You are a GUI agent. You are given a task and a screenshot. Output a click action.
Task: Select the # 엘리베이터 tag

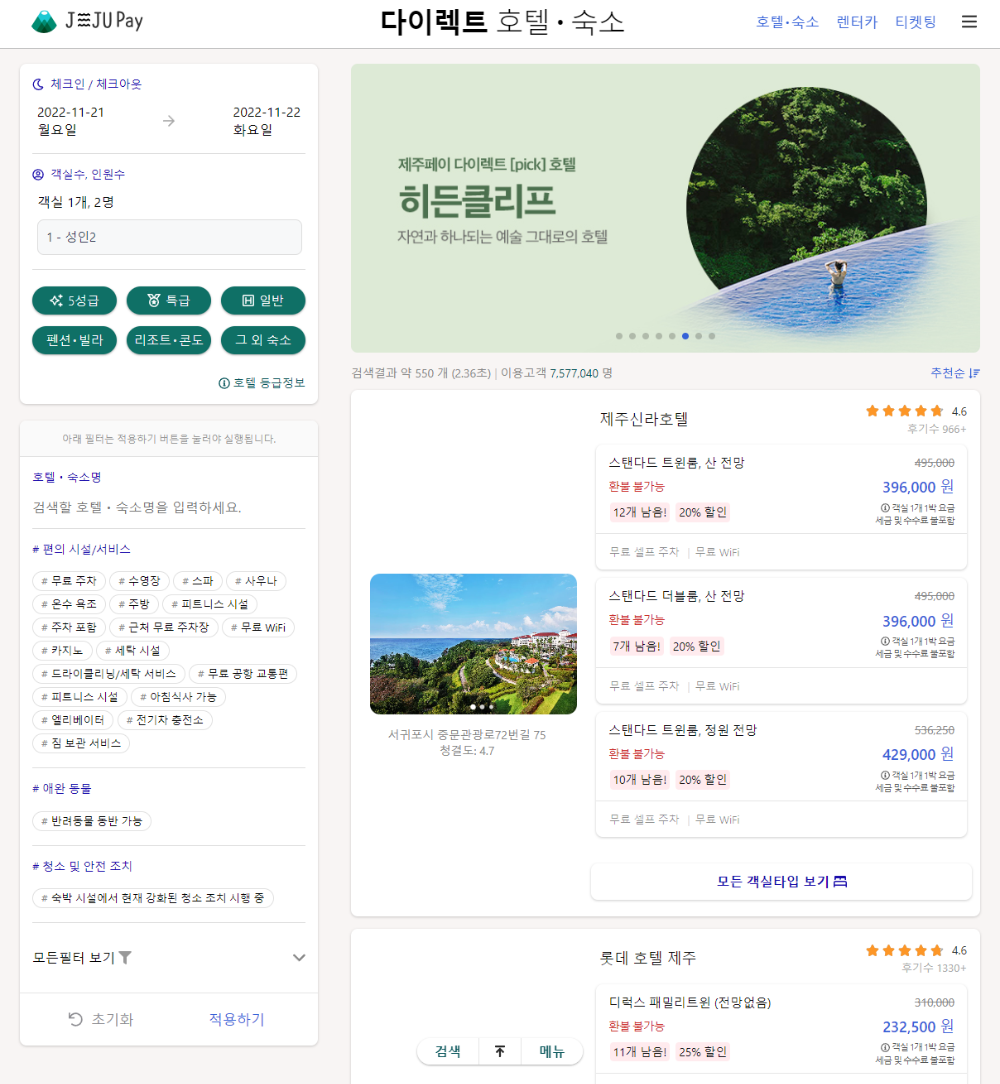coord(73,720)
